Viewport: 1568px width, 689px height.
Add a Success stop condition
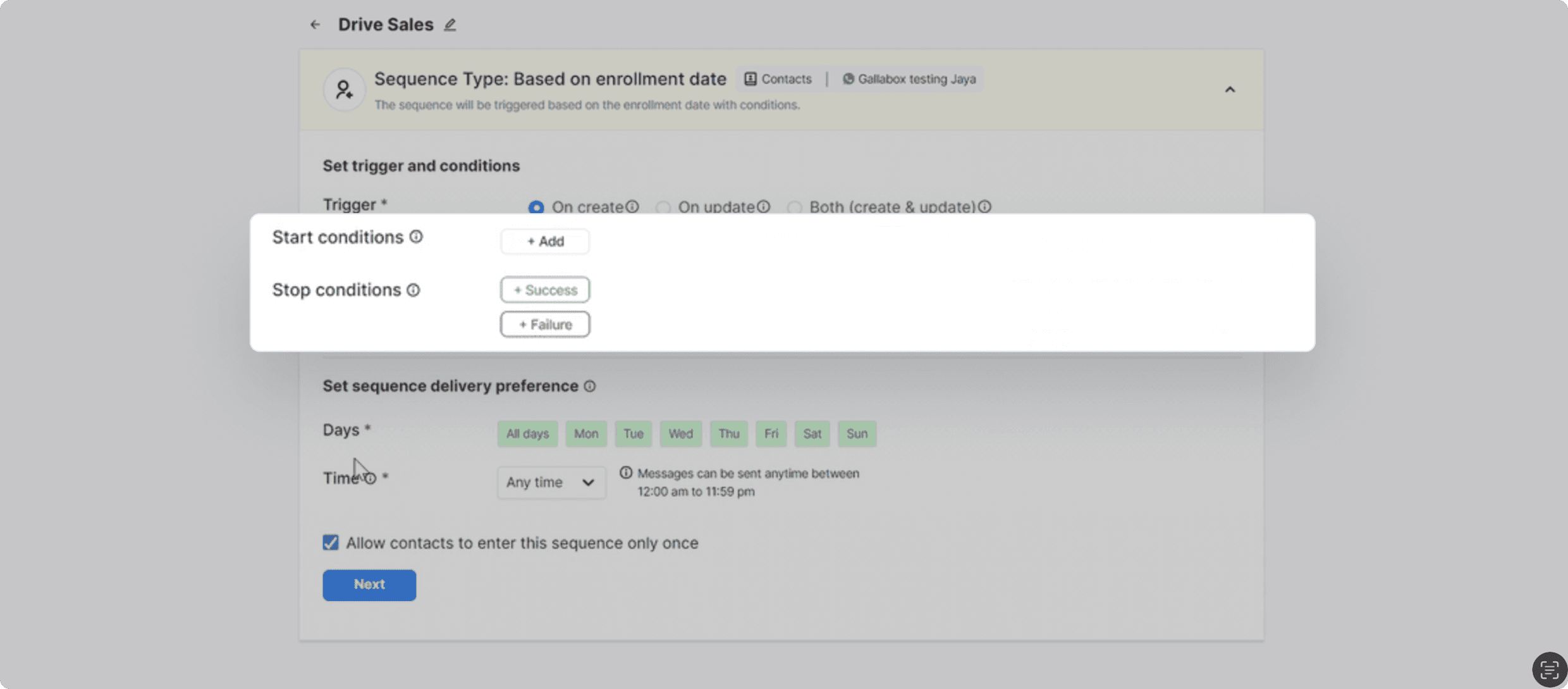click(545, 290)
